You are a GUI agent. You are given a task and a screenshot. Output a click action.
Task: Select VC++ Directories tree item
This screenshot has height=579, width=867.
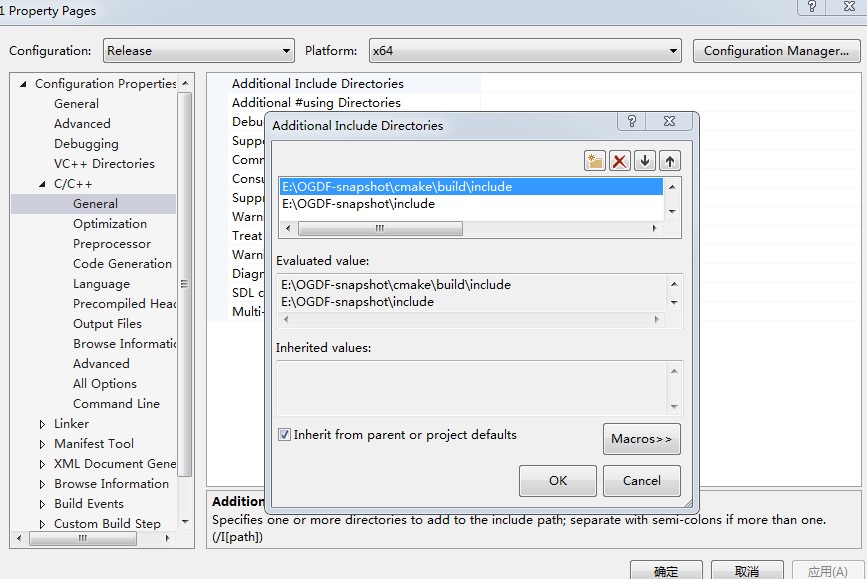point(104,164)
